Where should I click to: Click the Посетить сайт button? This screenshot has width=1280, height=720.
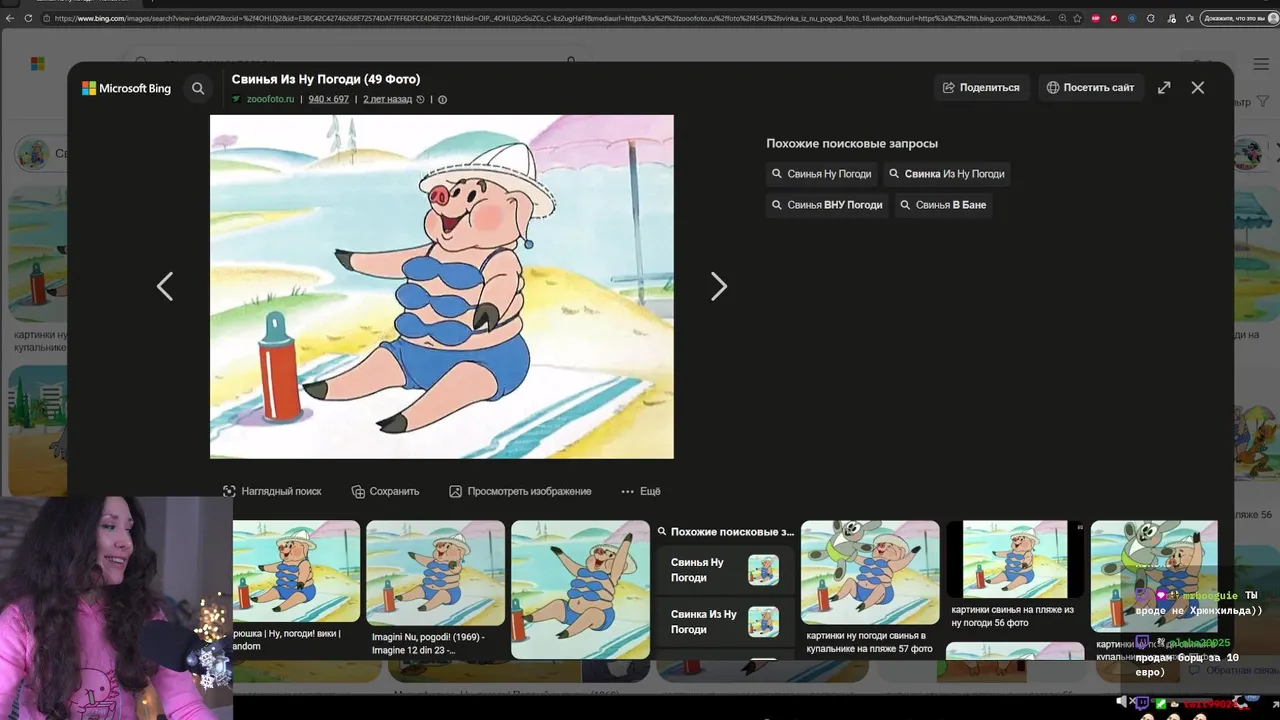(x=1090, y=87)
